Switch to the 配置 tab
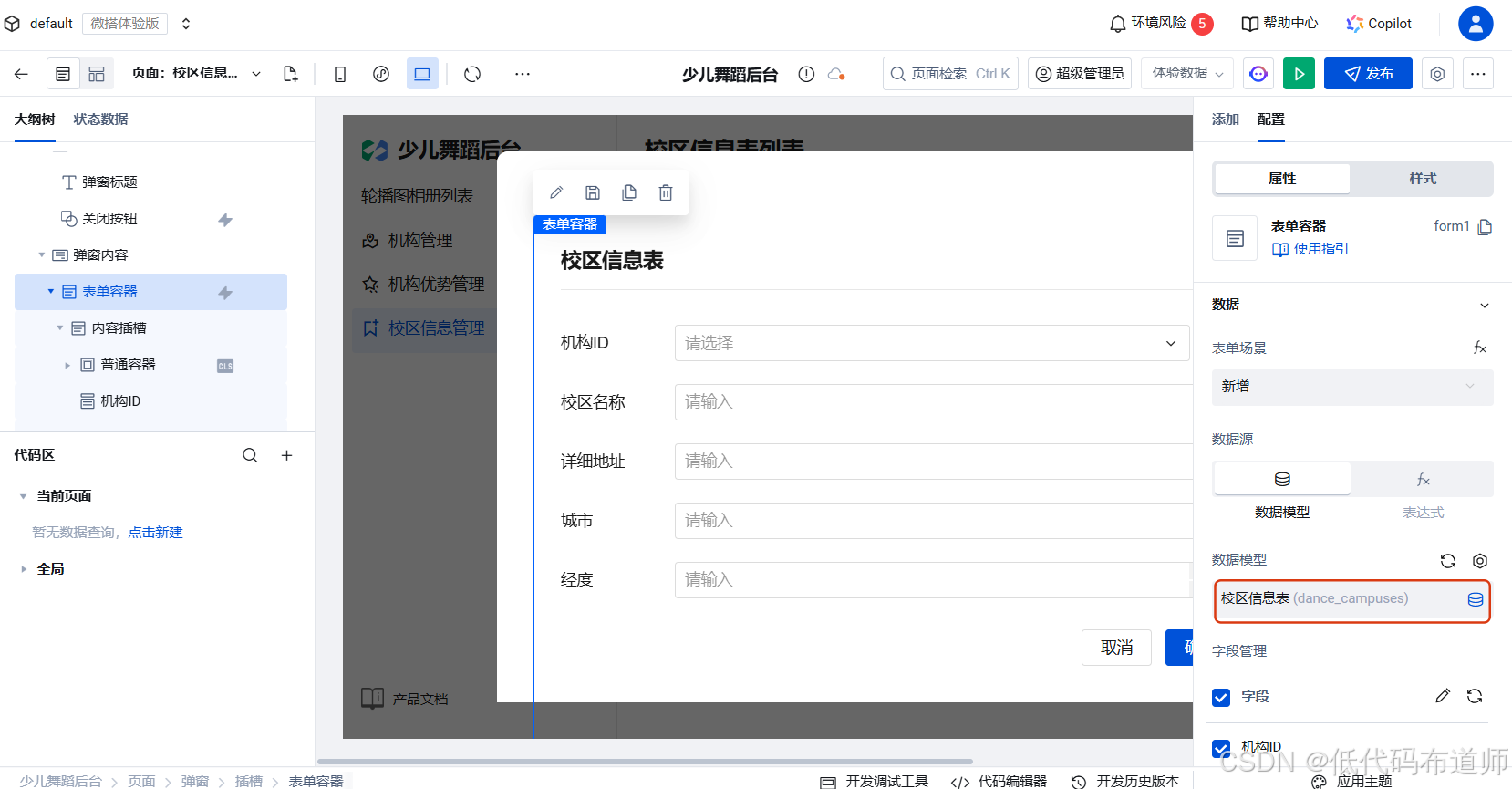Screen dimensions: 1512x789 1270,119
